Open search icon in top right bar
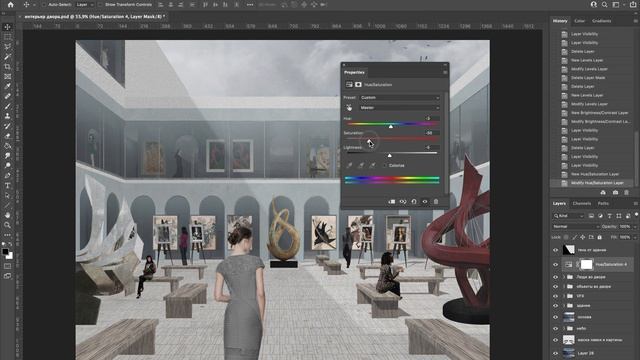The width and height of the screenshot is (640, 360). click(604, 4)
